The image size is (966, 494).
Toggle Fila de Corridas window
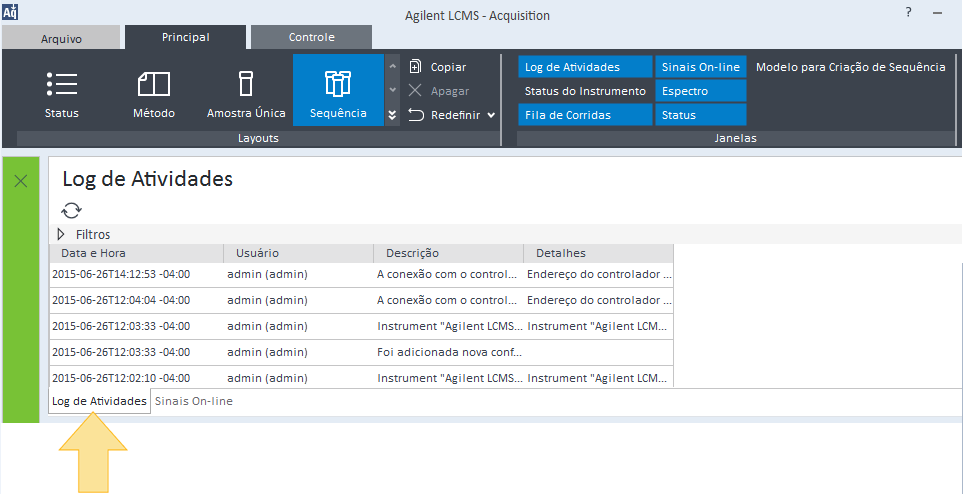tap(585, 115)
